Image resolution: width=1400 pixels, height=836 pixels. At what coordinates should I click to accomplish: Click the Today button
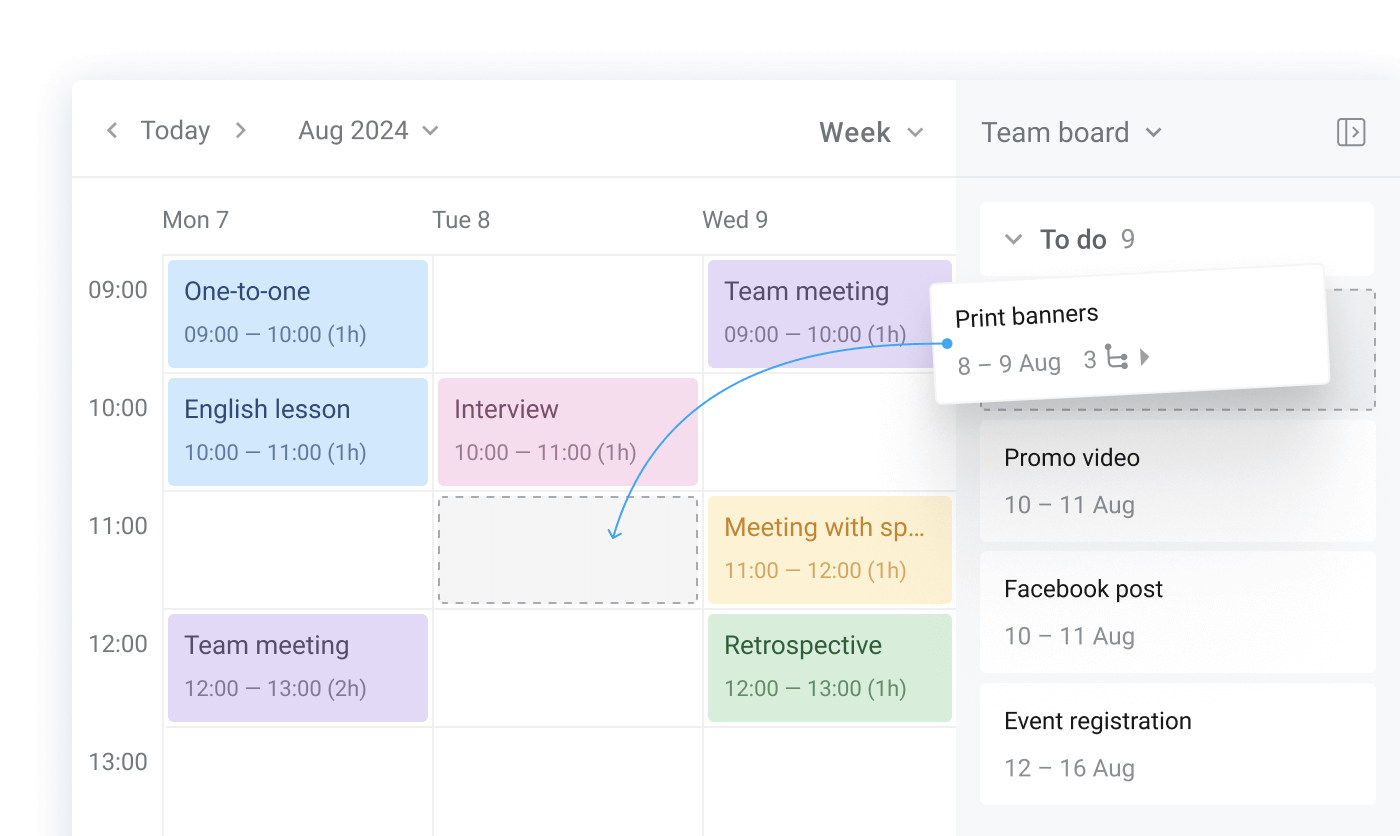tap(175, 130)
